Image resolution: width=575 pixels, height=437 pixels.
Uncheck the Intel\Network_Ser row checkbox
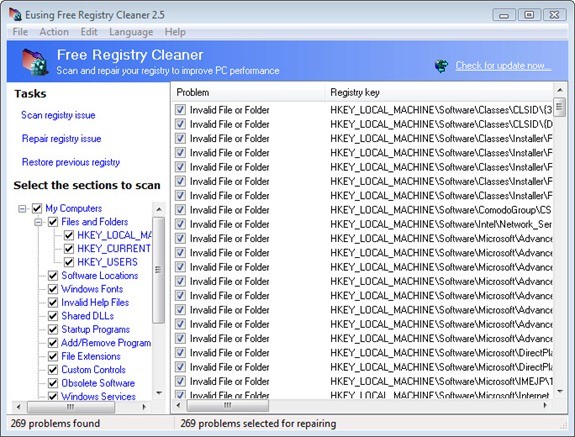point(180,224)
